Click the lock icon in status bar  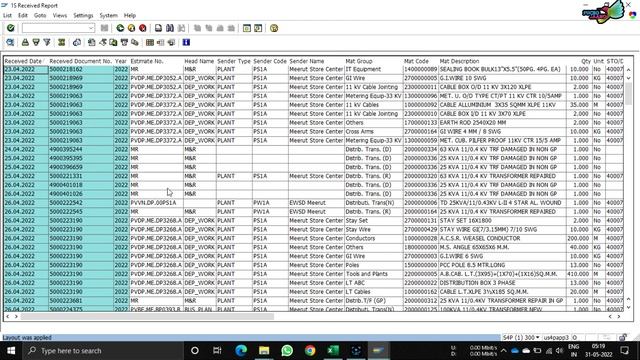(623, 338)
